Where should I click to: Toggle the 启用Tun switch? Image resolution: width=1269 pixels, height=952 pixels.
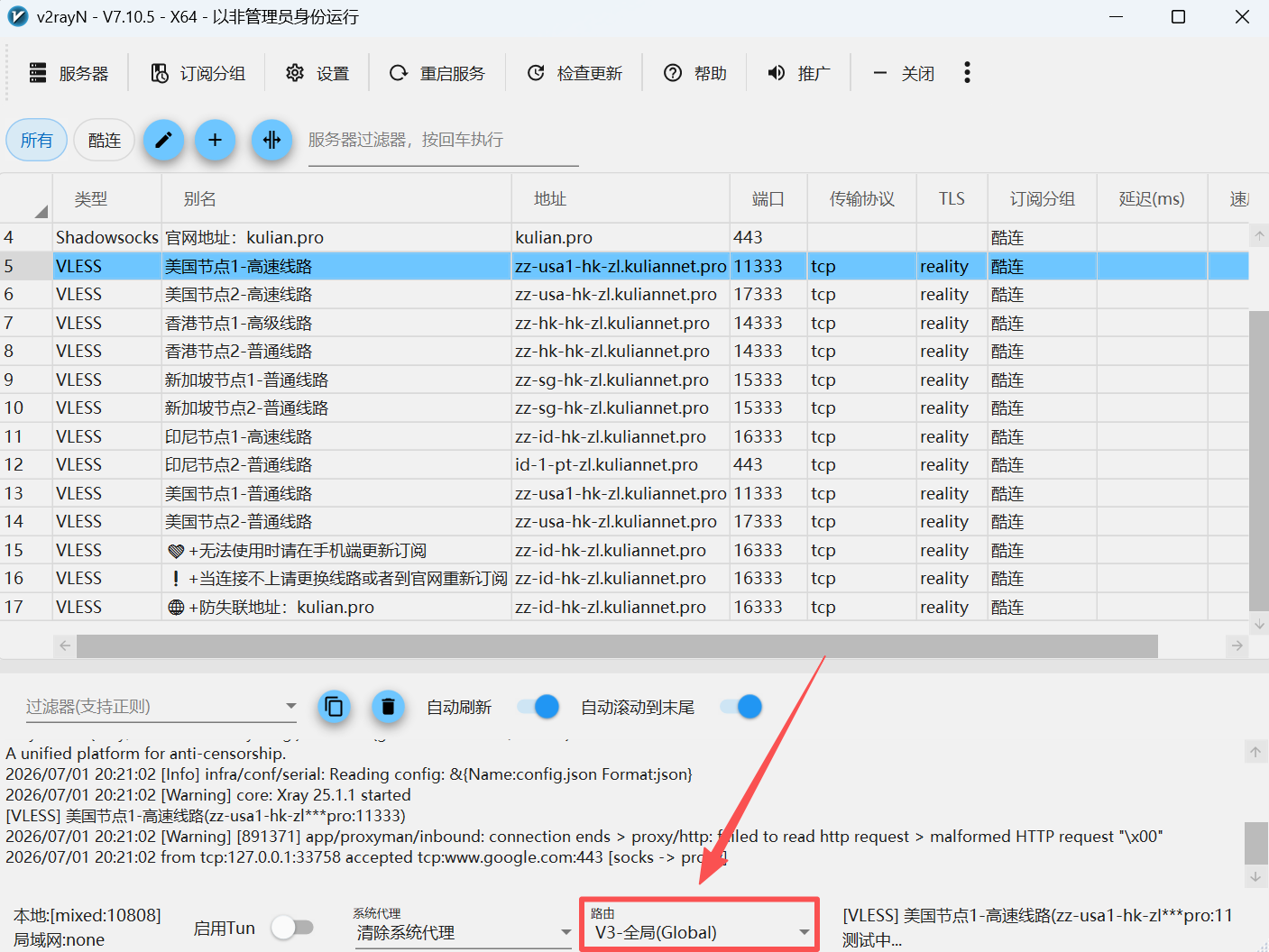(x=291, y=927)
